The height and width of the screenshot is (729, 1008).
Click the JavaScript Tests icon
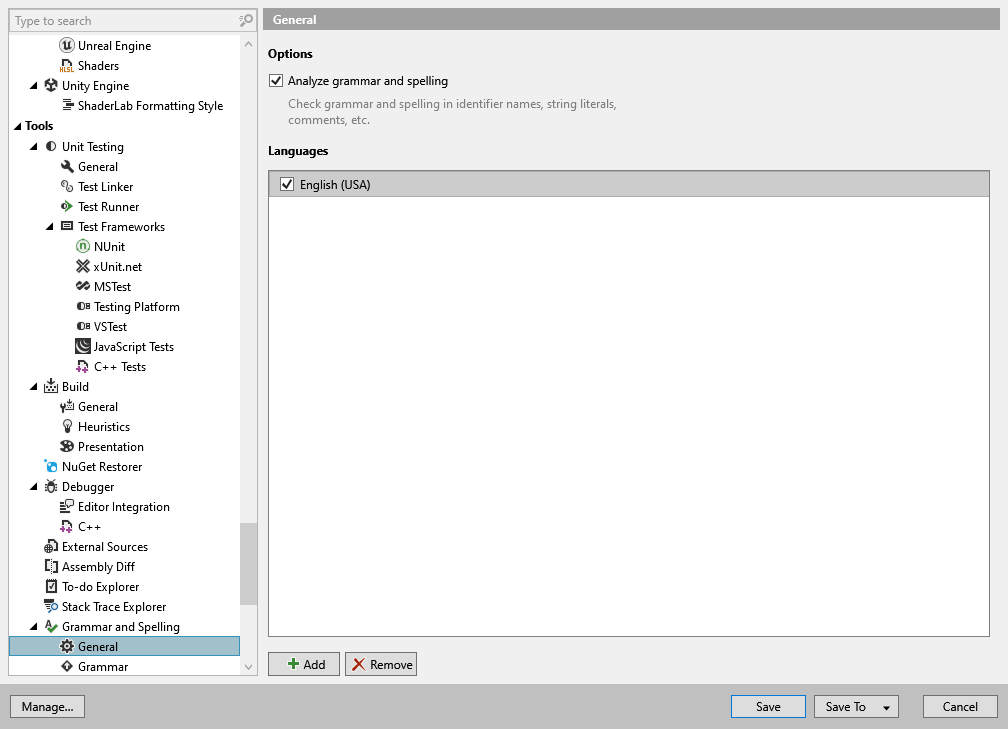point(85,346)
